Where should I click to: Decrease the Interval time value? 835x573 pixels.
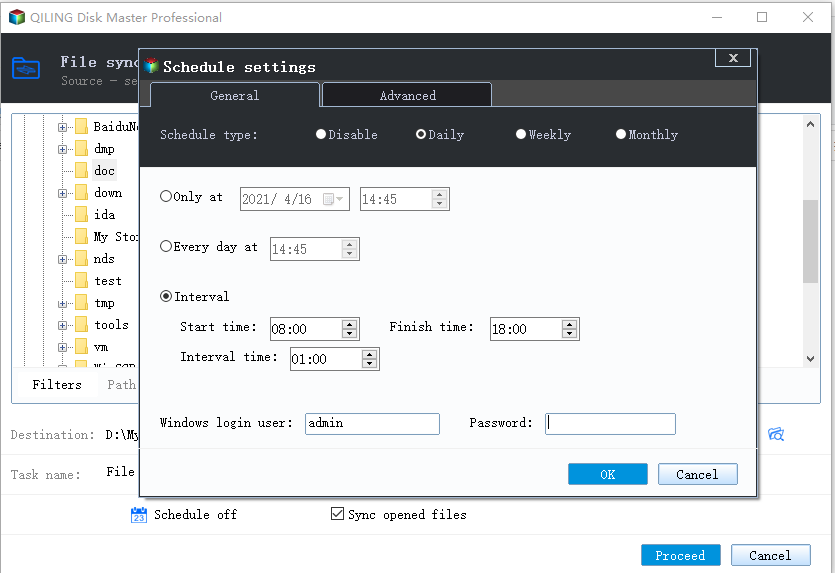click(x=369, y=363)
